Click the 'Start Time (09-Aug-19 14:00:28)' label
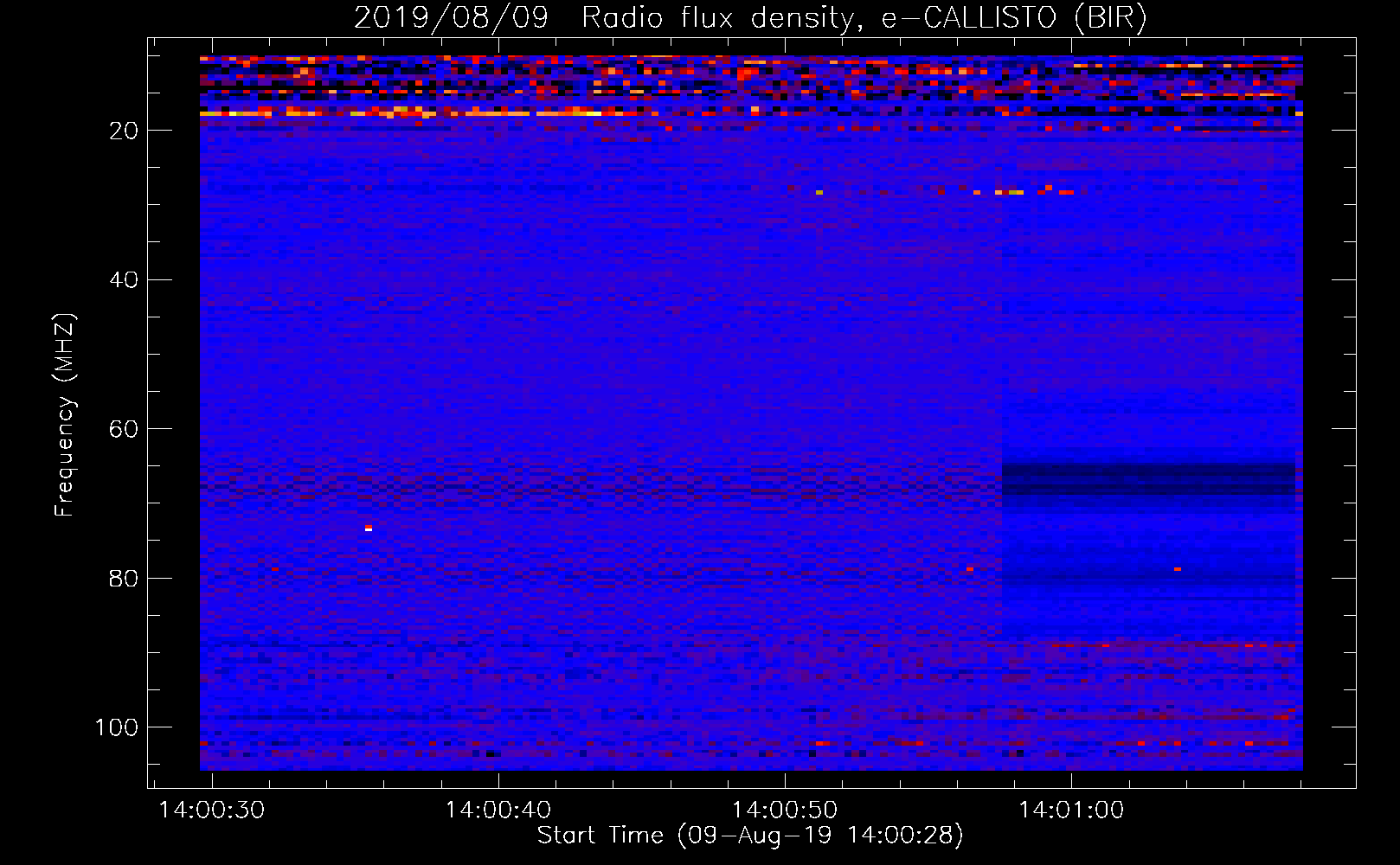This screenshot has height=865, width=1400. coord(750,836)
